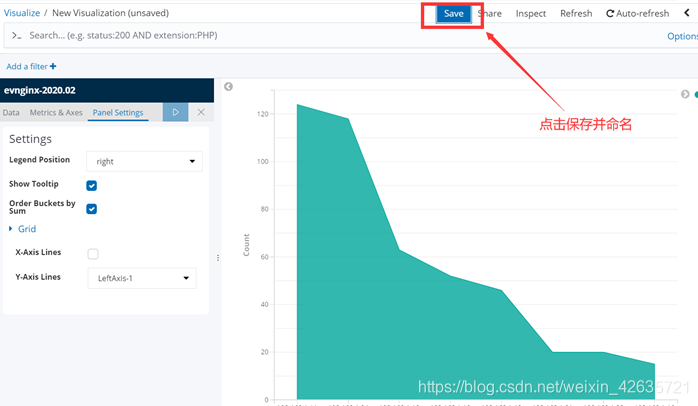Click the evnginx-2020.02 index pattern title
The width and height of the screenshot is (698, 406).
pos(40,90)
